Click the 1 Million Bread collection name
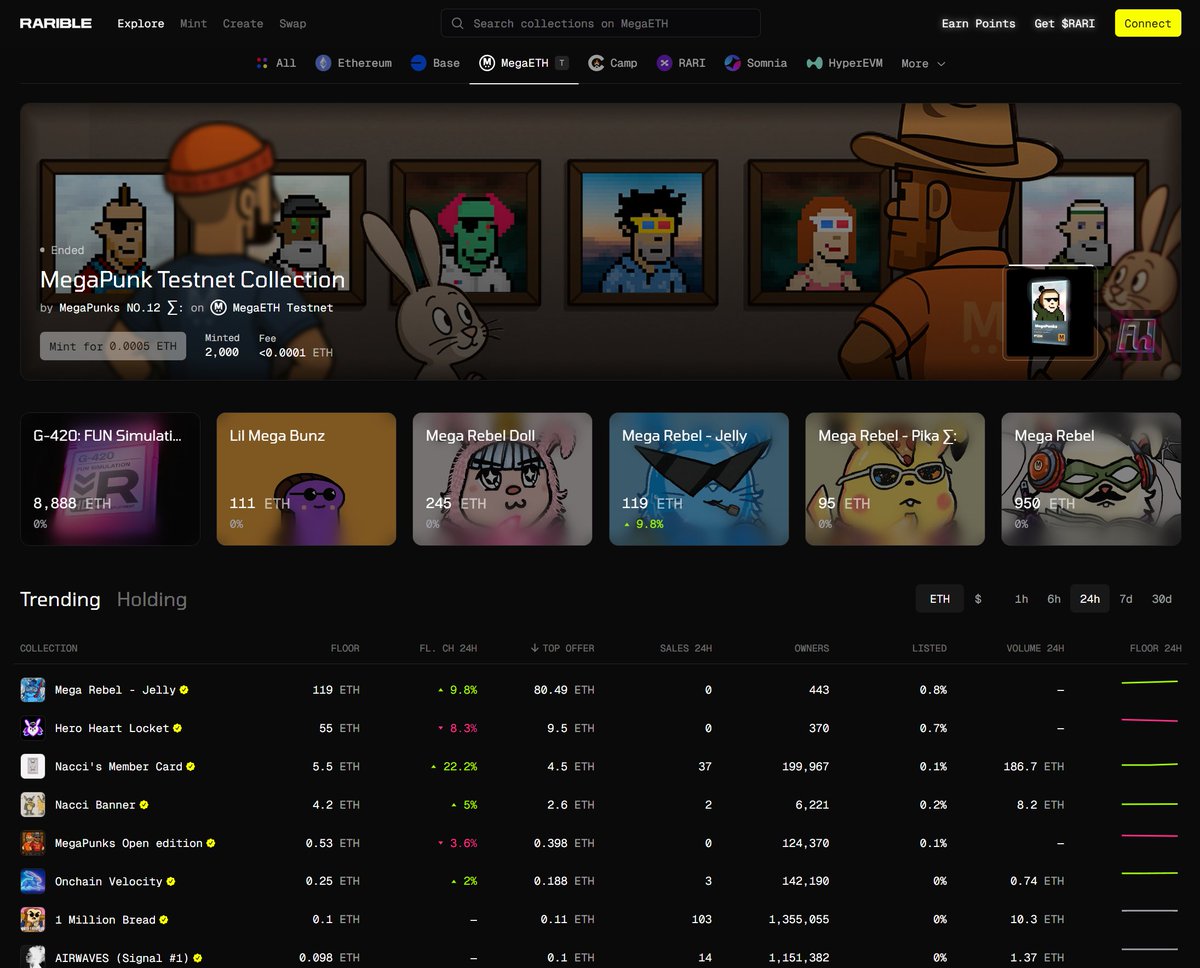 (x=104, y=920)
